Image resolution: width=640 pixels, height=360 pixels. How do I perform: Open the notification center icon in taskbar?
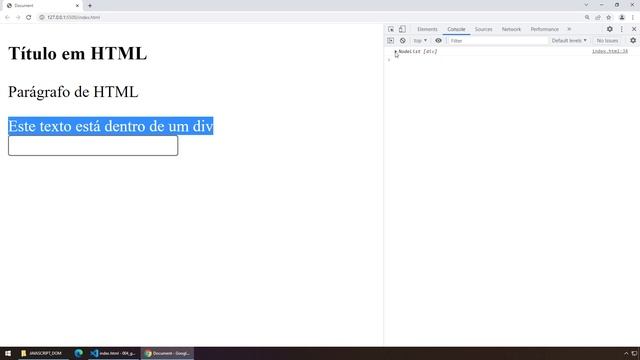tap(635, 353)
